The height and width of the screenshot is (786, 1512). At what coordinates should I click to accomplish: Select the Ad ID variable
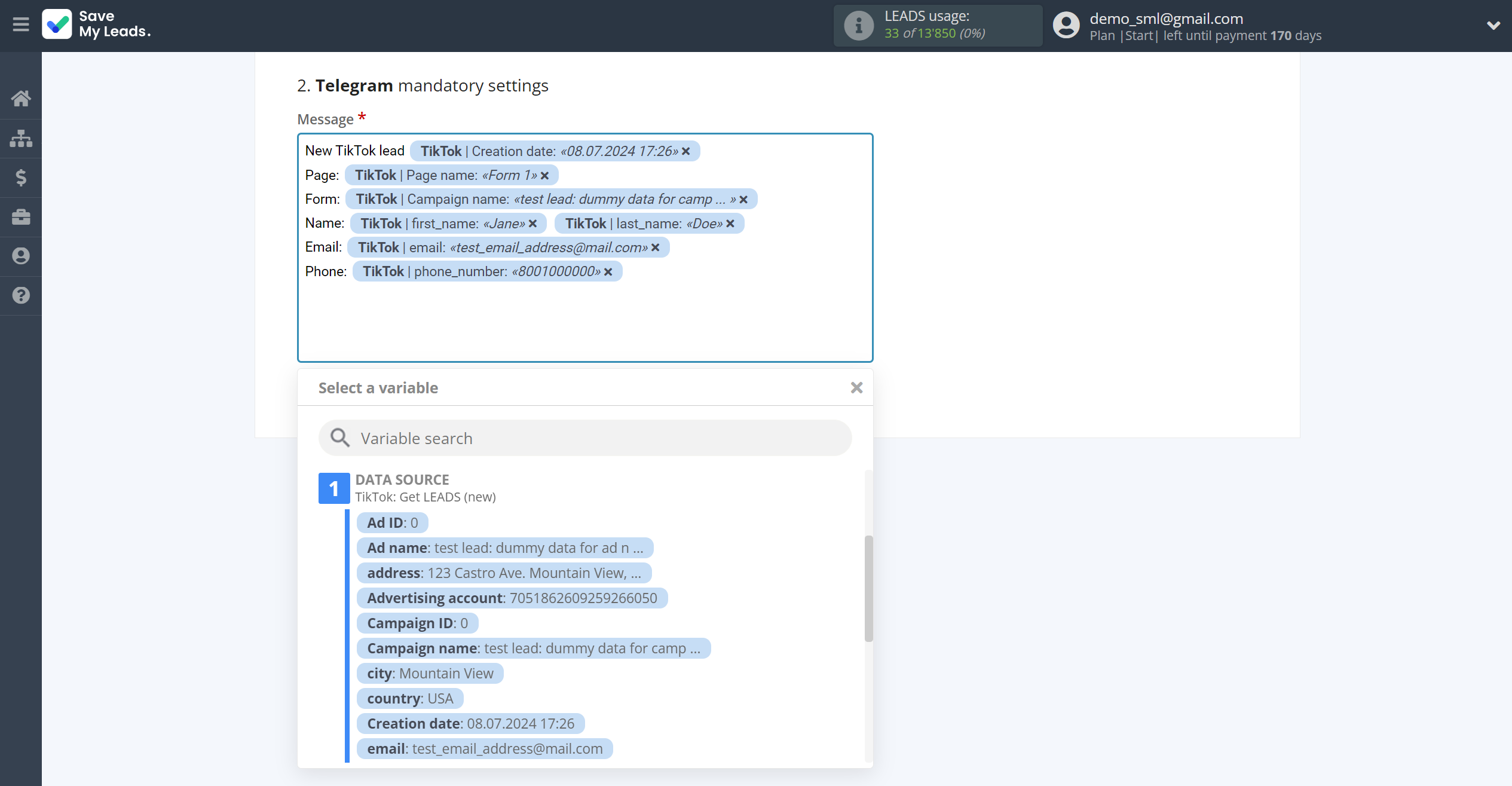[392, 522]
